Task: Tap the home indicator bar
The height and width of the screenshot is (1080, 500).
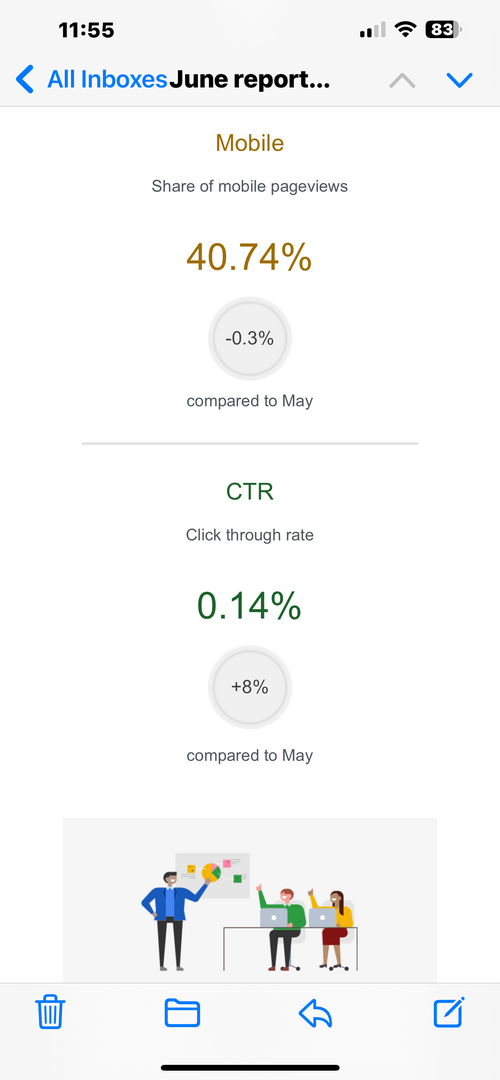Action: (250, 1068)
